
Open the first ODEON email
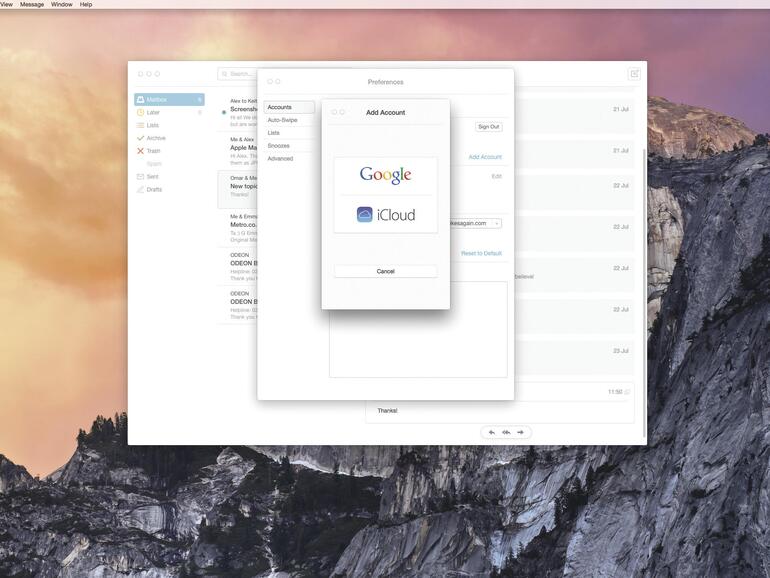tap(237, 267)
